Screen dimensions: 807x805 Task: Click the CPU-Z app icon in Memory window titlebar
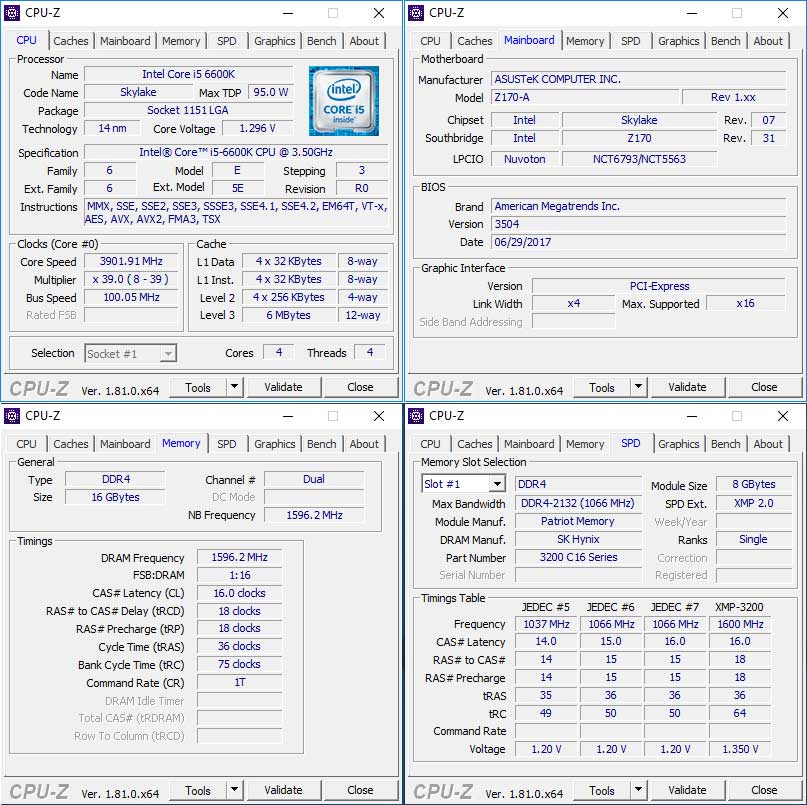click(12, 415)
